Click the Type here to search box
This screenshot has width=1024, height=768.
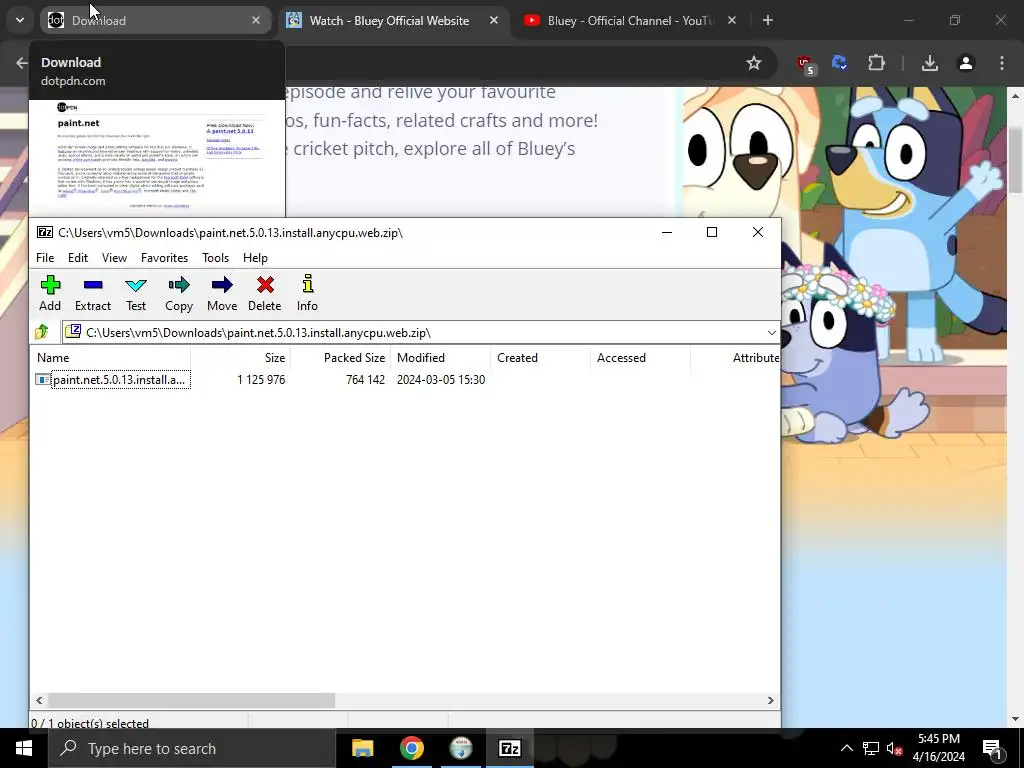click(x=191, y=748)
